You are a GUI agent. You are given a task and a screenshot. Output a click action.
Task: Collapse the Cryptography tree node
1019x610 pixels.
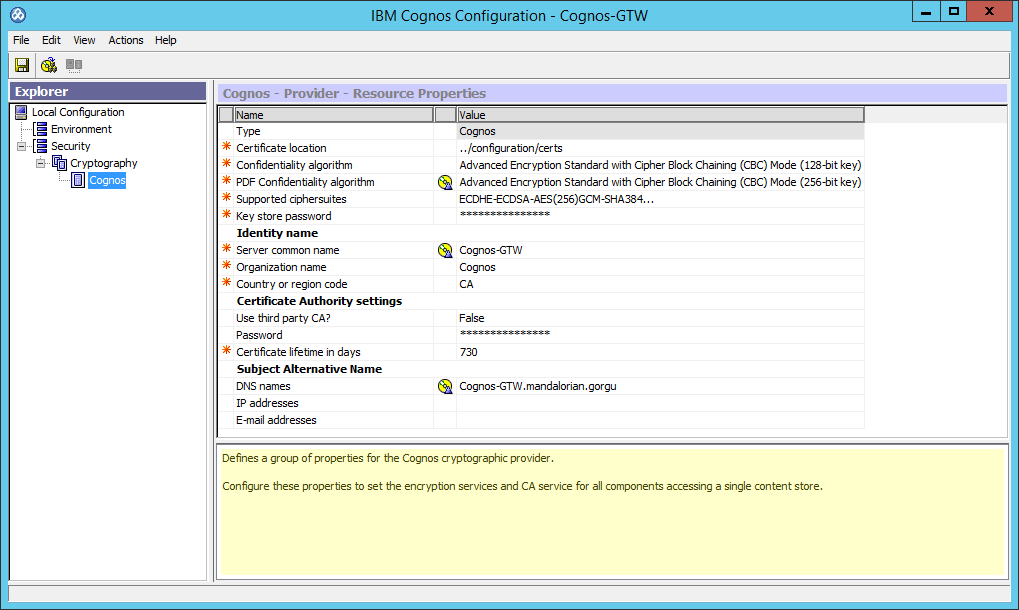pos(40,163)
